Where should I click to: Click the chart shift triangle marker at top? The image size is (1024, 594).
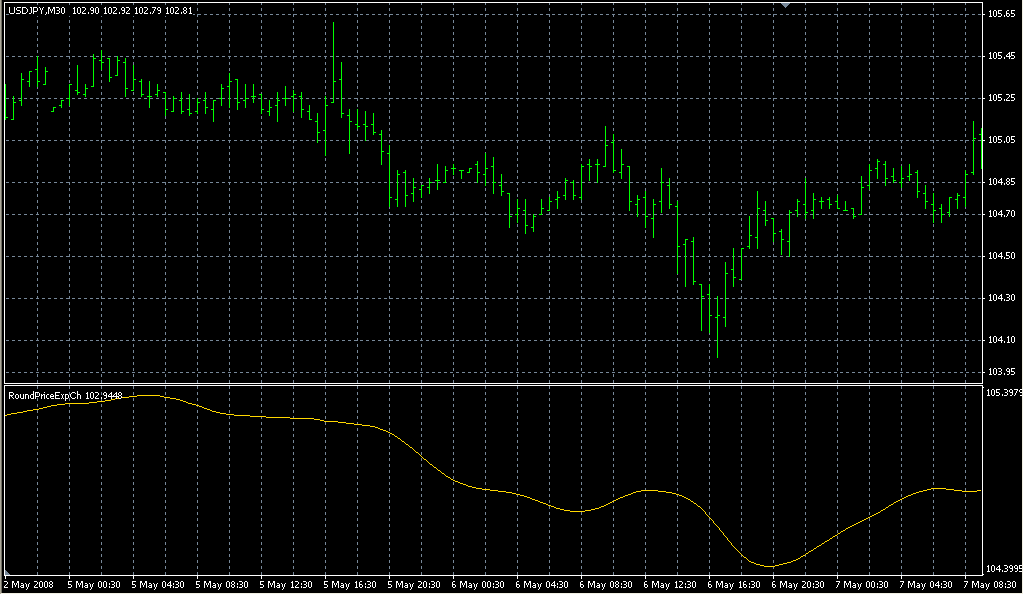click(786, 5)
